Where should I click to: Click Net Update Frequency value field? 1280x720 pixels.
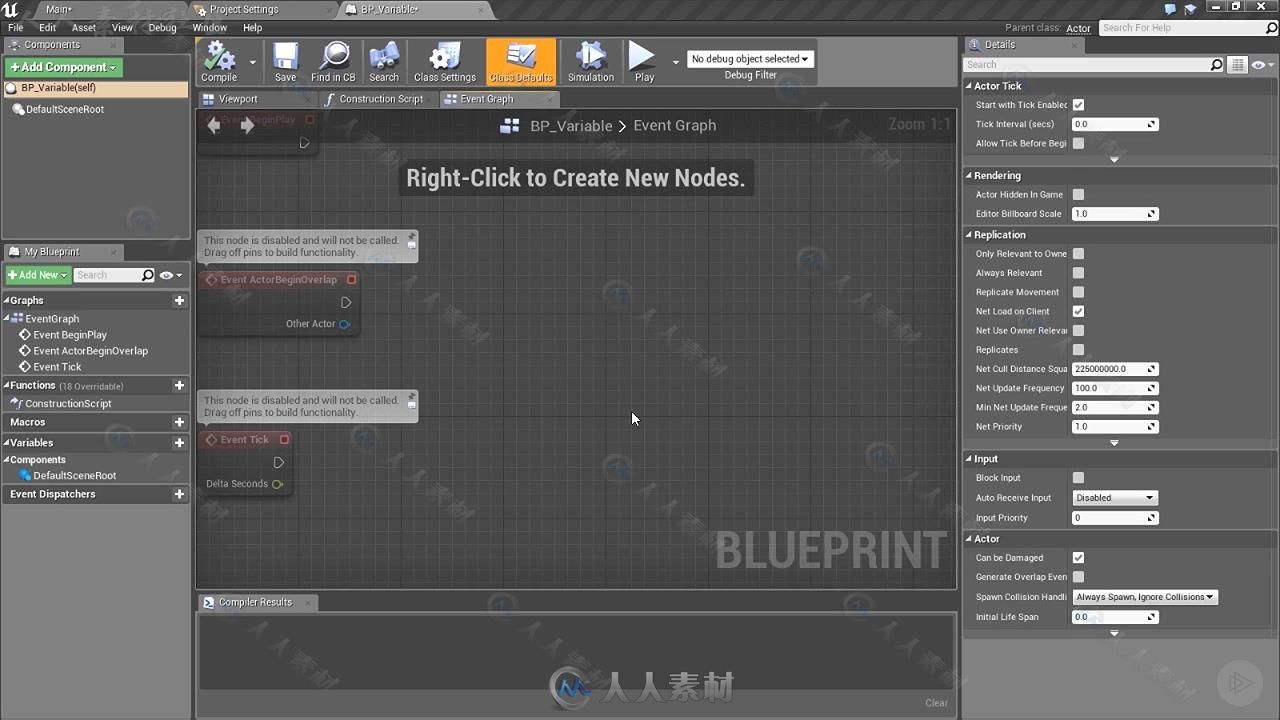[x=1114, y=388]
